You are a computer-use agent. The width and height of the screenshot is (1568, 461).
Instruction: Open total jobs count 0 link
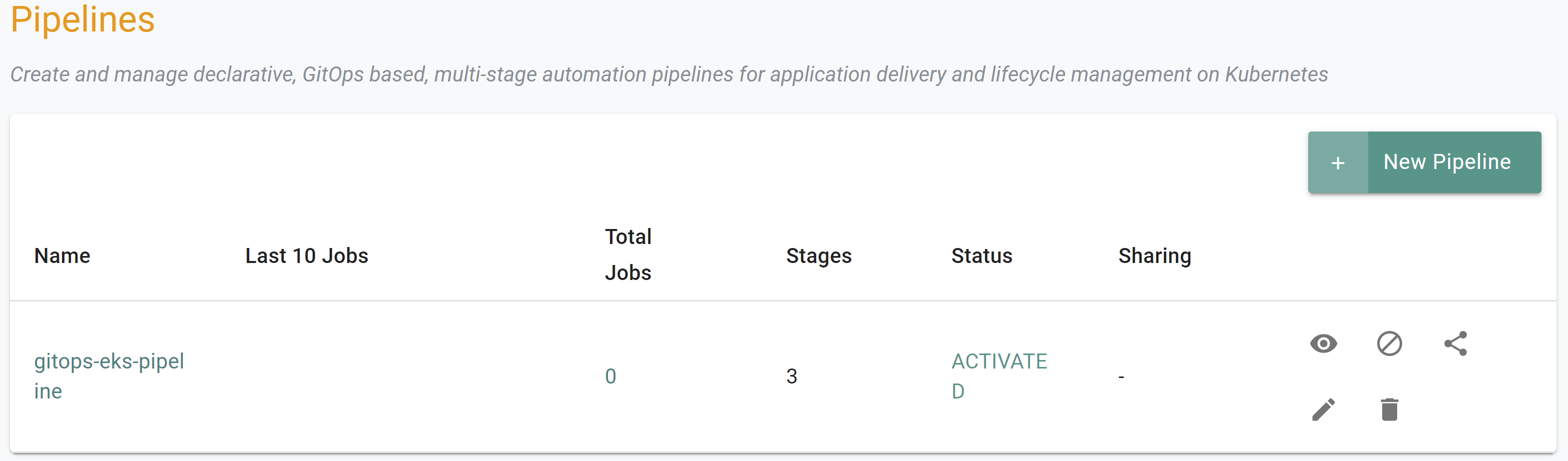pyautogui.click(x=610, y=376)
